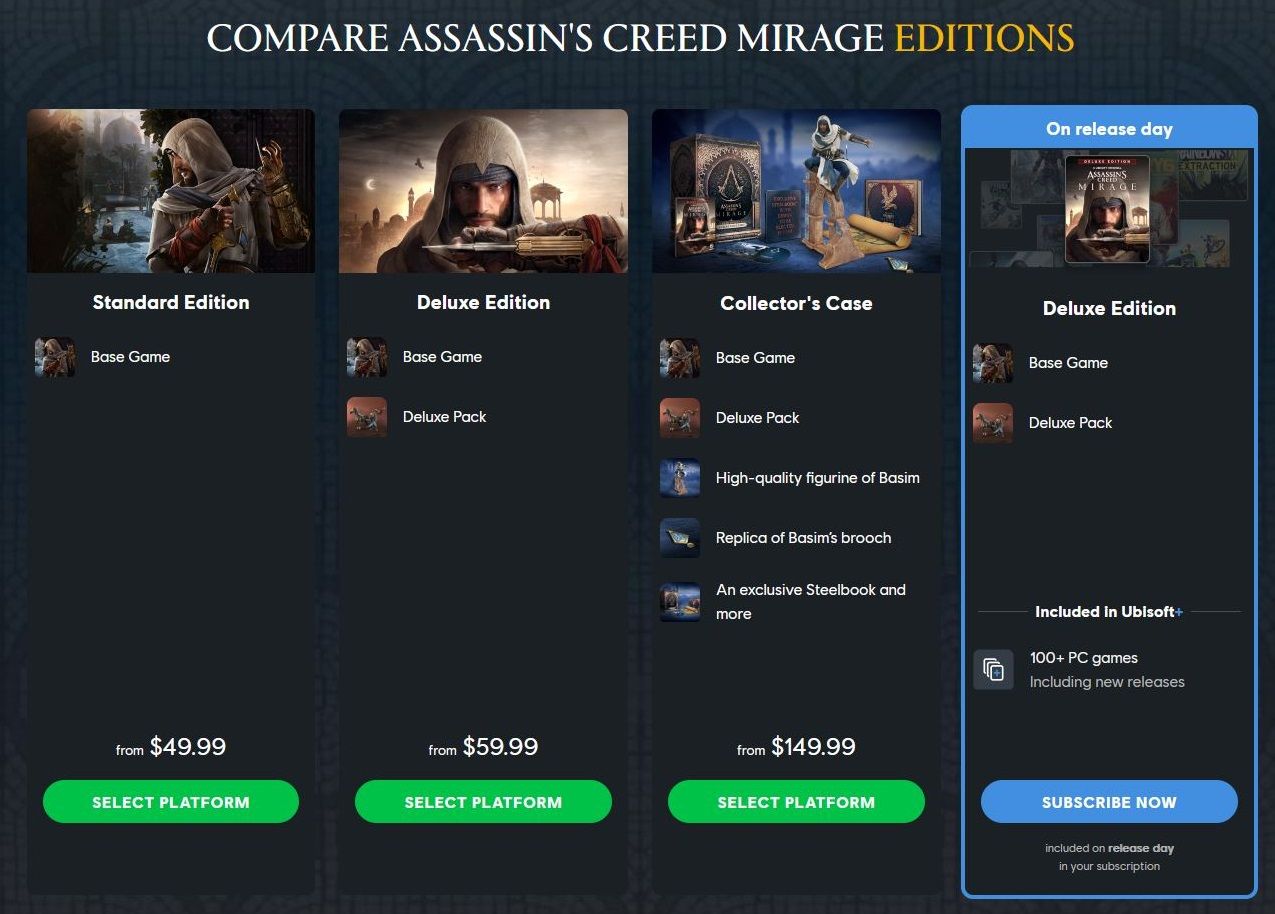Click Deluxe Pack icon in Ubisoft+ card

point(993,423)
